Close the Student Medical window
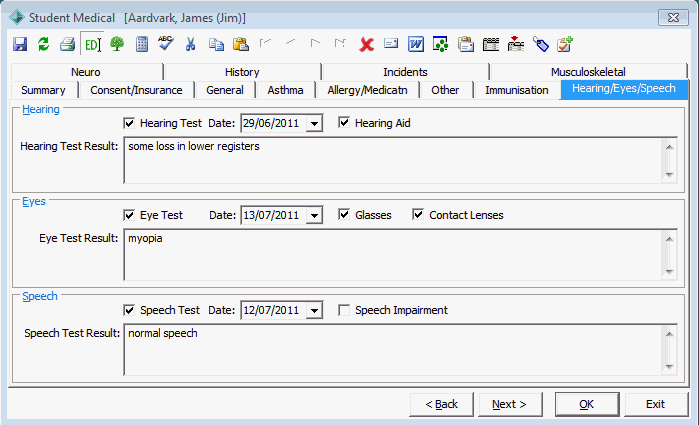Screen dimensions: 699x425 [x=673, y=18]
